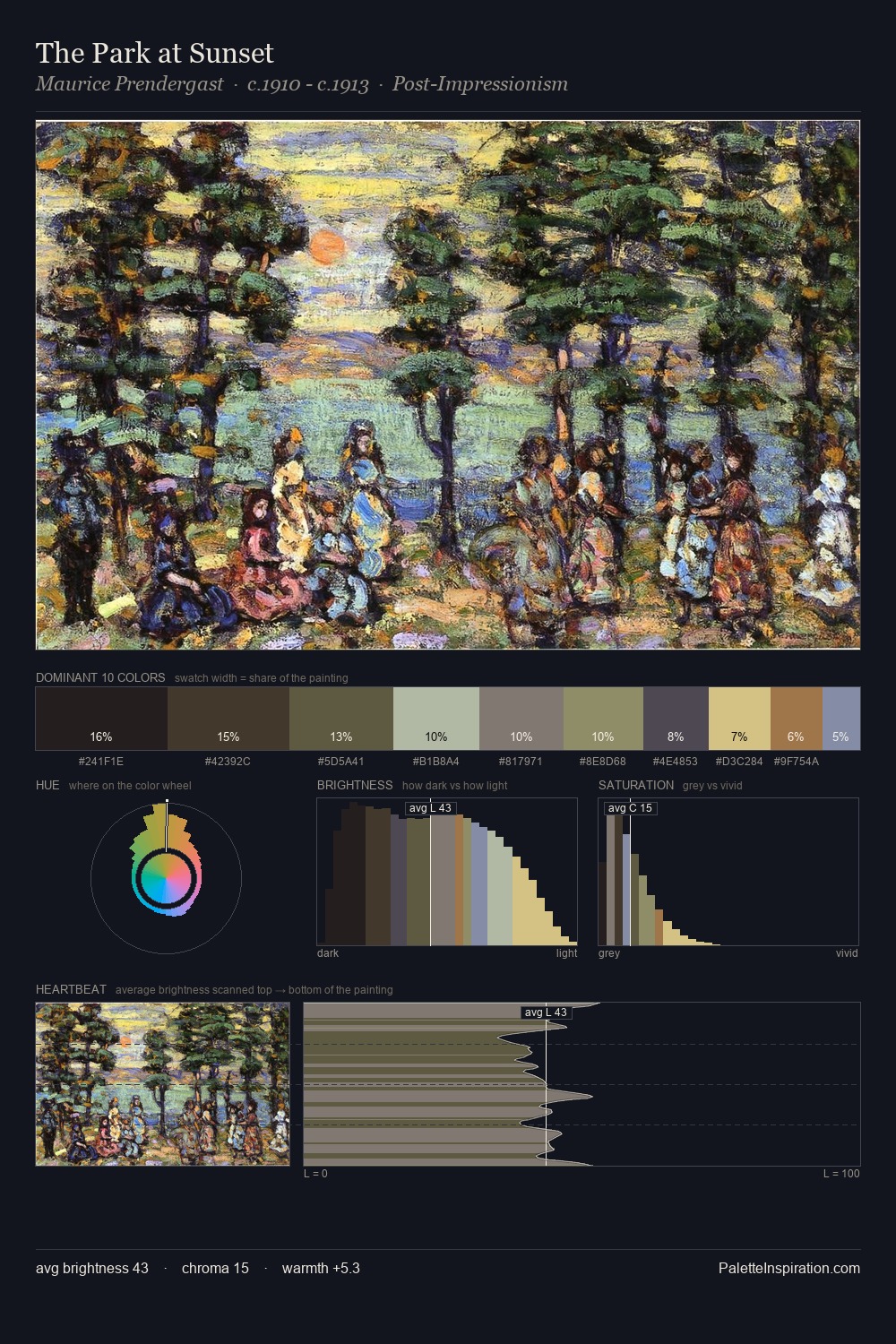
Task: Click hex code '#D3C284' text
Action: click(739, 762)
